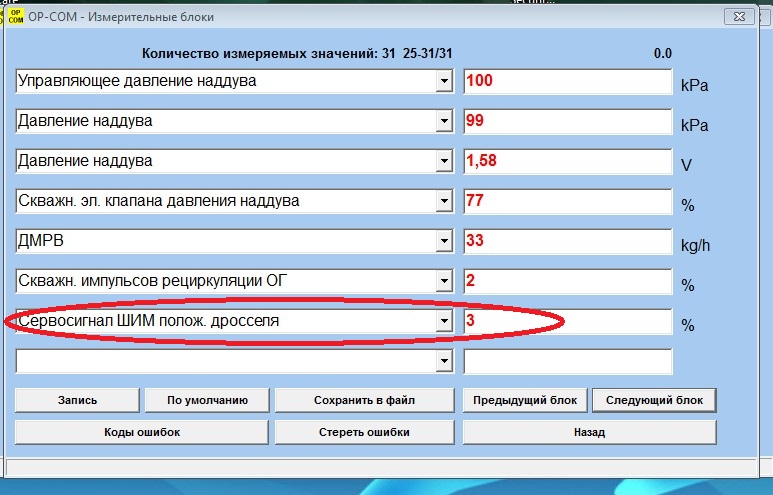Click value field showing 77 %
Image resolution: width=773 pixels, height=495 pixels.
pyautogui.click(x=568, y=201)
